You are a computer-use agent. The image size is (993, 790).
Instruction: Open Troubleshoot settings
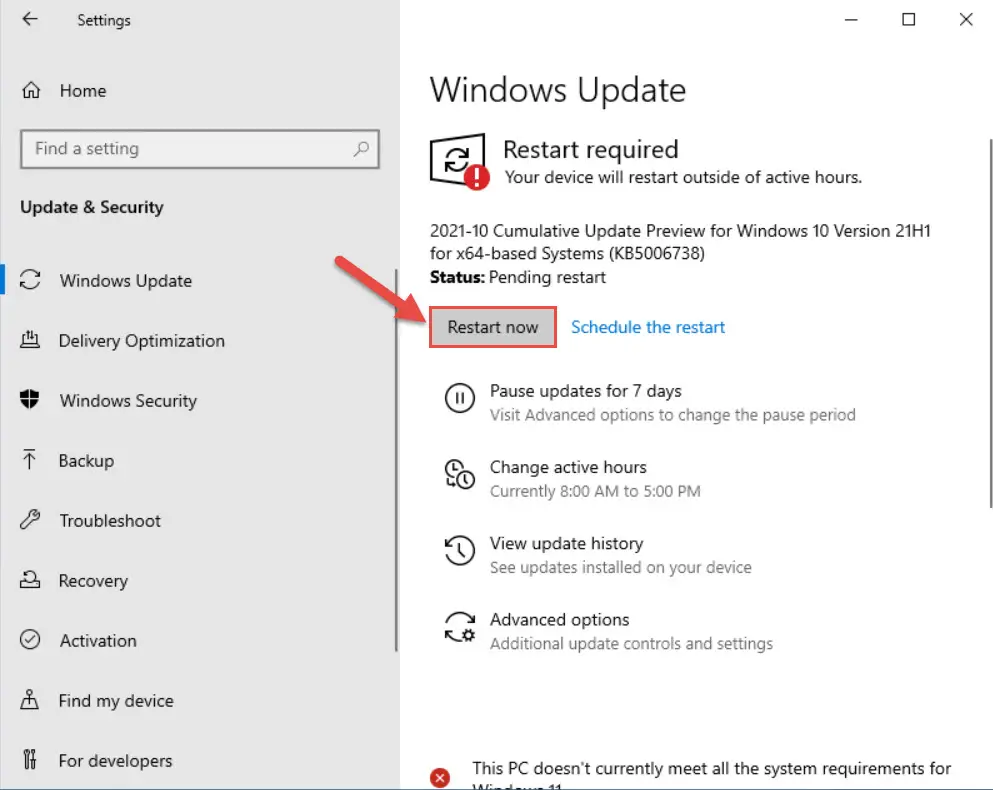pos(110,521)
